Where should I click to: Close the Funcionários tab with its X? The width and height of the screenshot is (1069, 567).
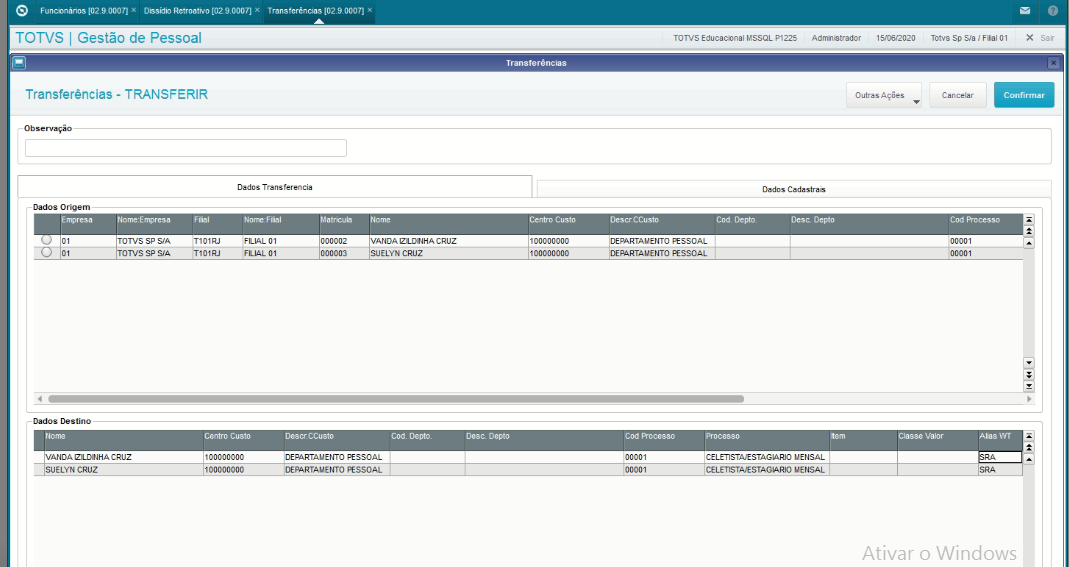pyautogui.click(x=134, y=11)
